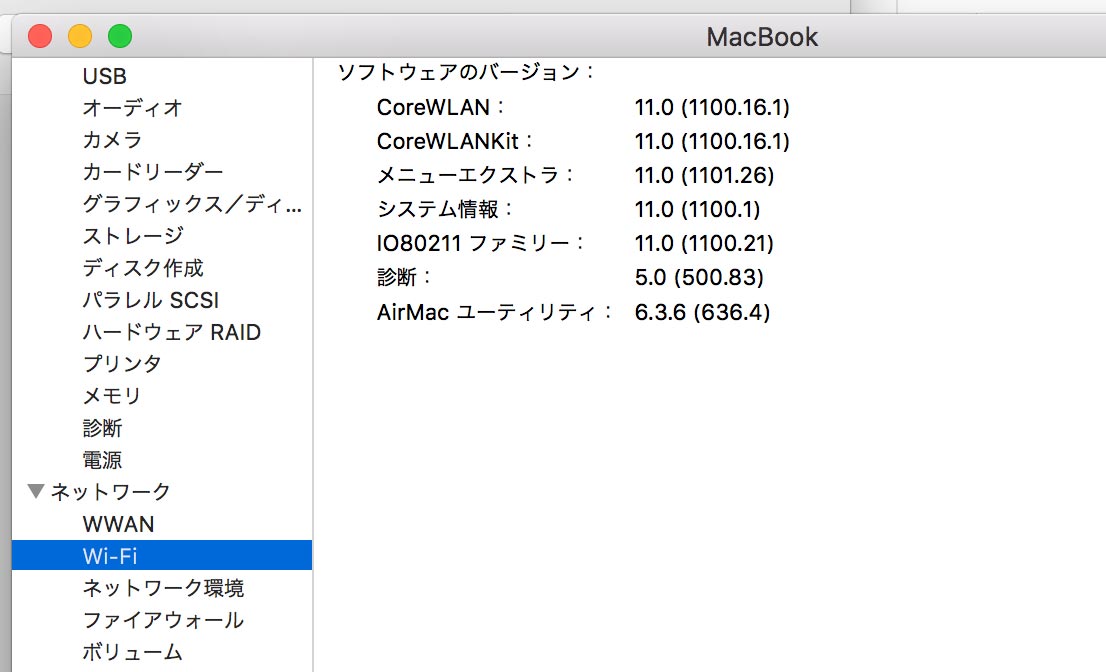Screen dimensions: 1106x672
Task: Click the CoreWLANKit version 11.0 (1100.16.1)
Action: 712,141
